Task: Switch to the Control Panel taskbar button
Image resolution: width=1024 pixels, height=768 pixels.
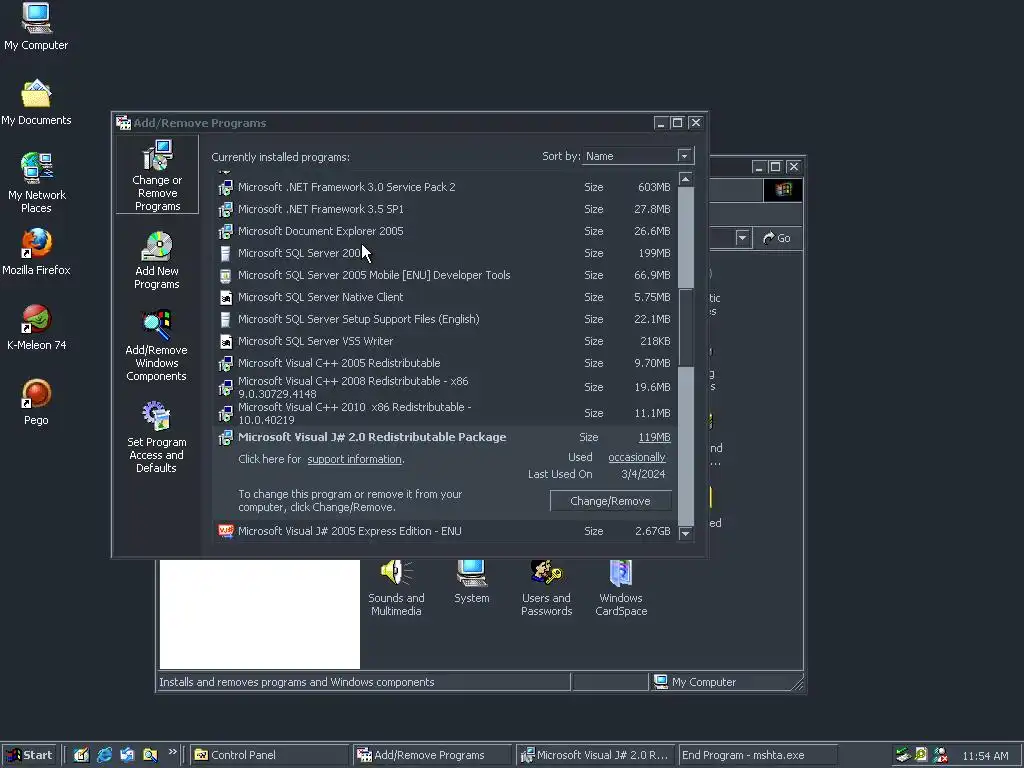Action: pos(270,755)
